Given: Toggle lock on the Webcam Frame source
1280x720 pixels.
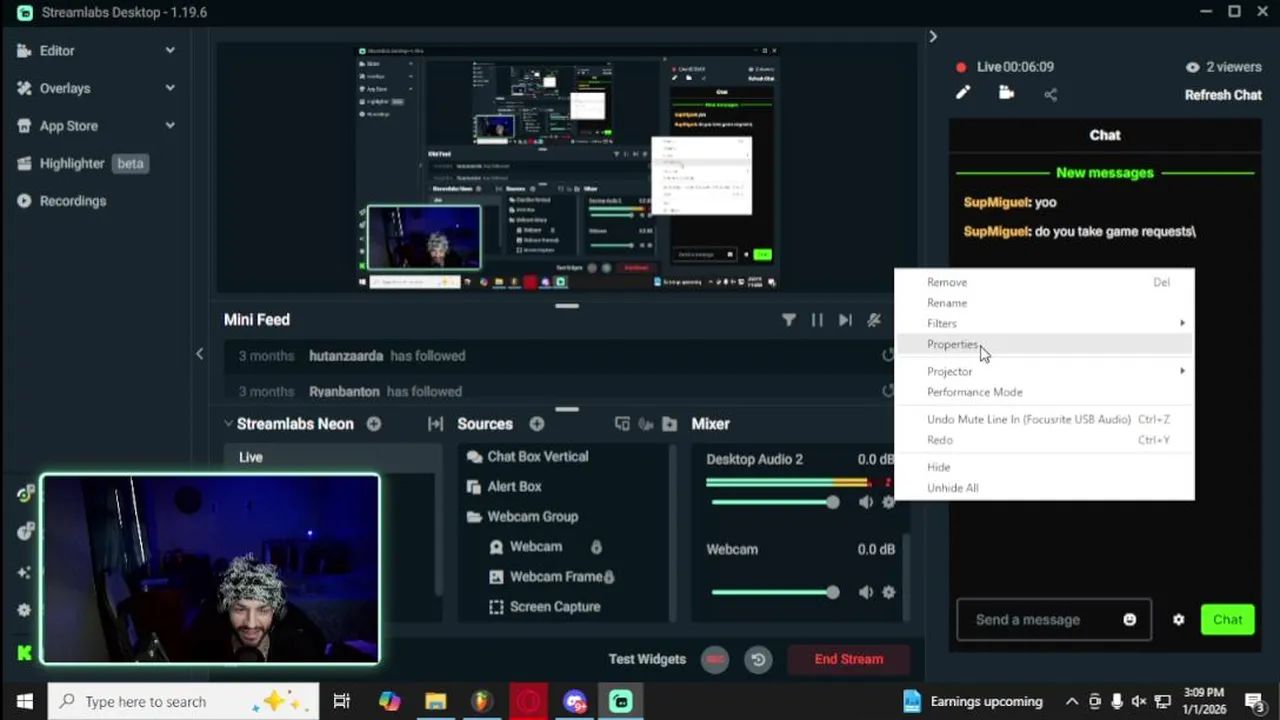Looking at the screenshot, I should point(608,577).
